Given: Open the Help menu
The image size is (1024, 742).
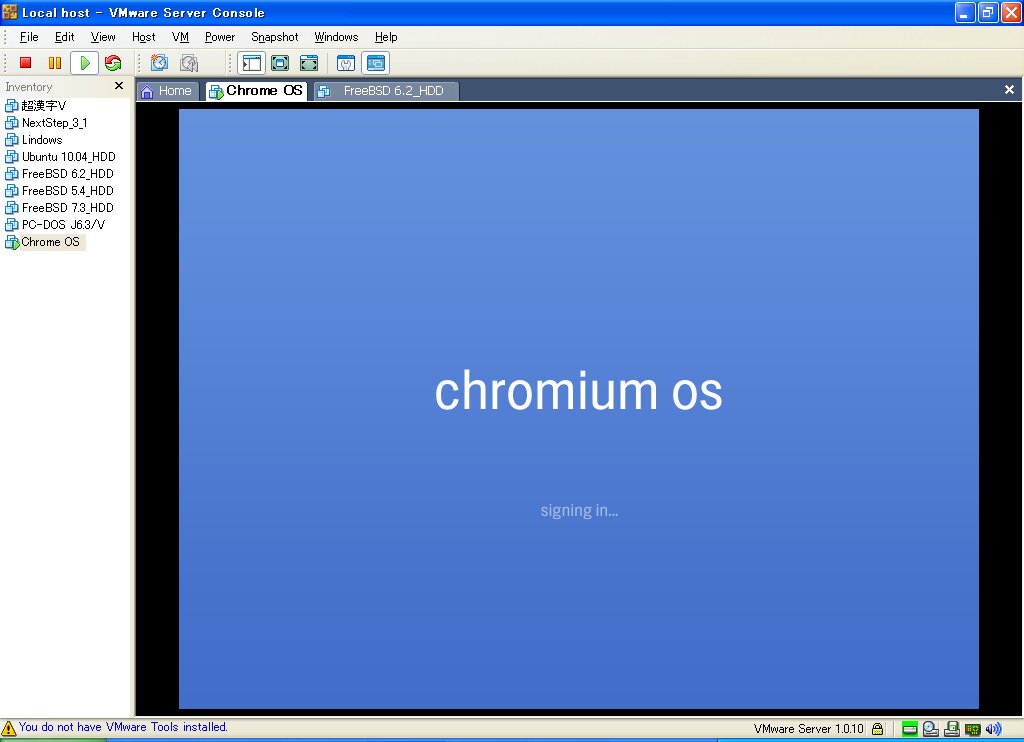Looking at the screenshot, I should point(386,37).
